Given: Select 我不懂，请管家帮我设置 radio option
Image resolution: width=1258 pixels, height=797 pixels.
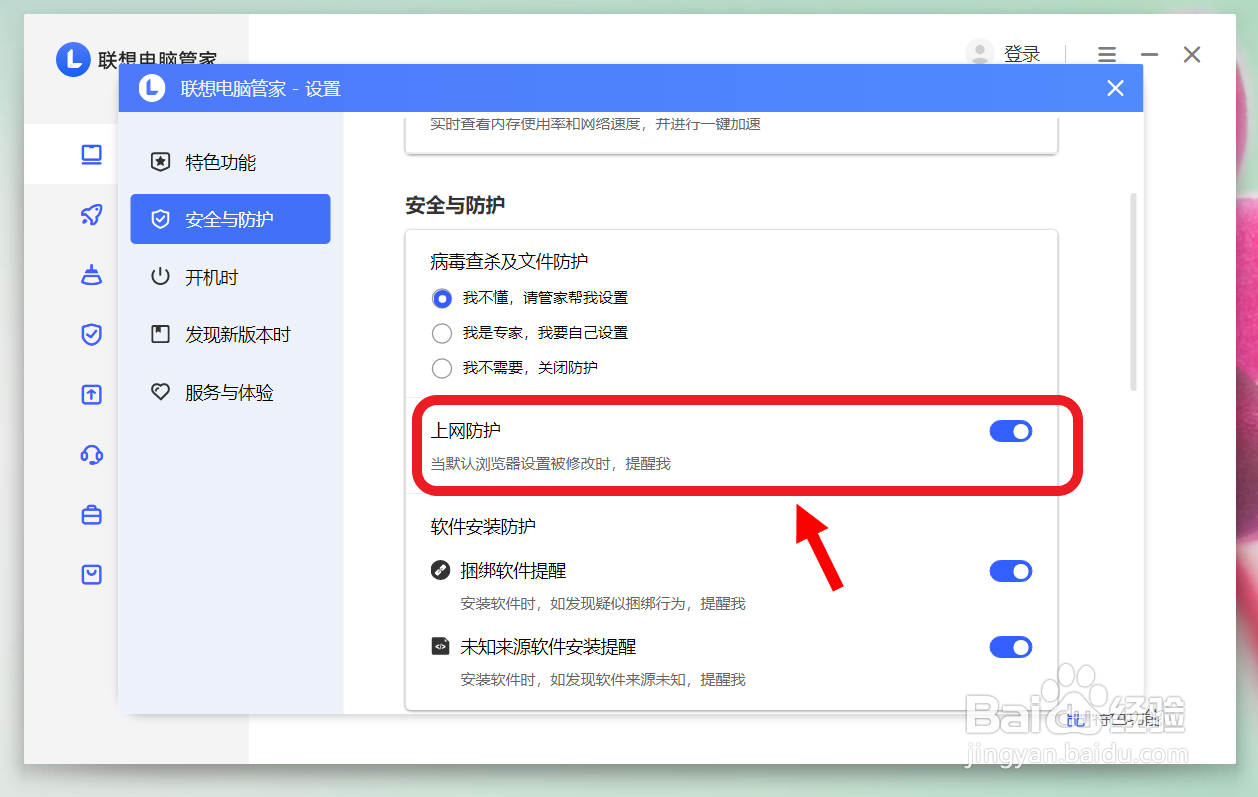Looking at the screenshot, I should click(442, 298).
